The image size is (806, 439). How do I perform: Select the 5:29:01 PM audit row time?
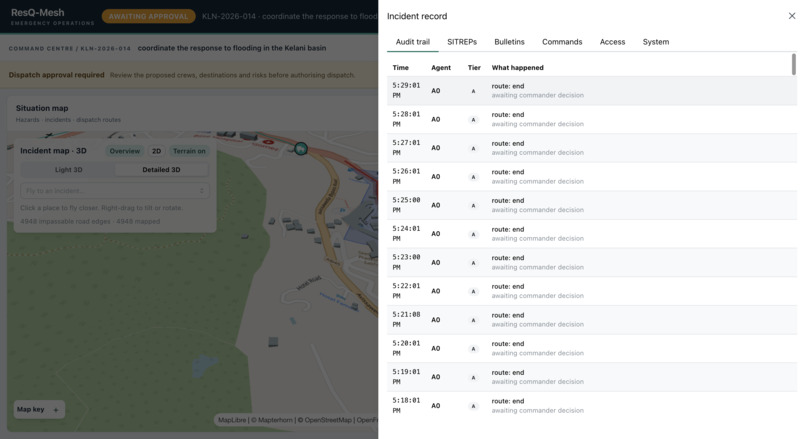point(406,90)
